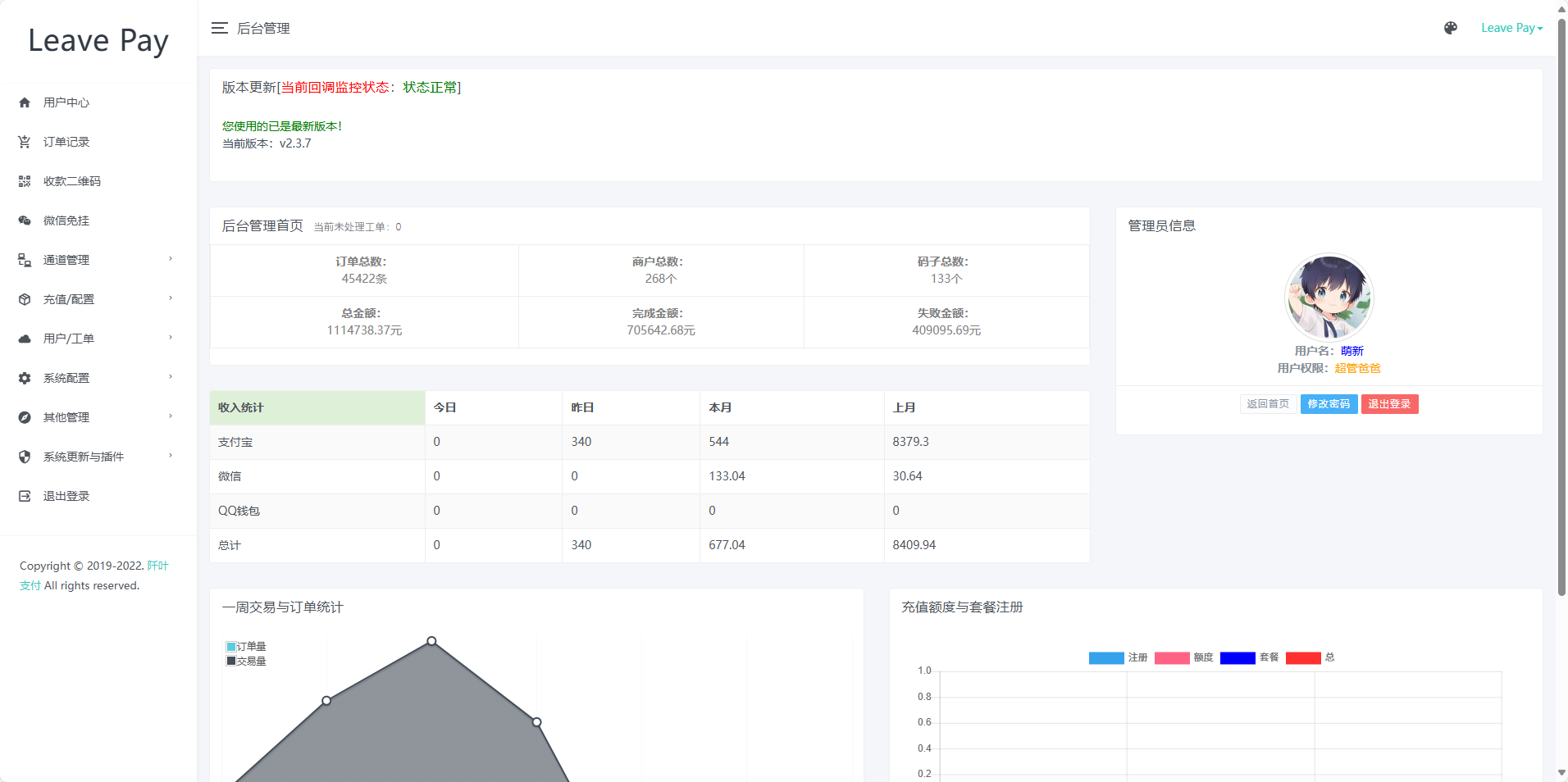Viewport: 1568px width, 782px height.
Task: Click the administrator avatar image
Action: point(1329,297)
